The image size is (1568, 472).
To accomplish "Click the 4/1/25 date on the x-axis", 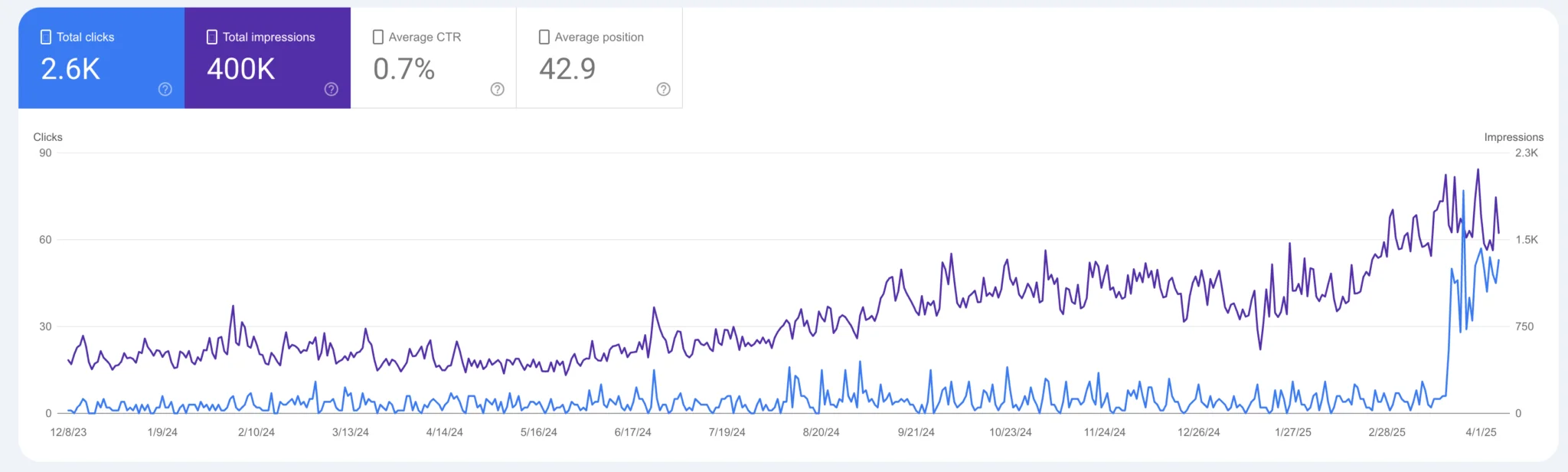I will tap(1481, 432).
